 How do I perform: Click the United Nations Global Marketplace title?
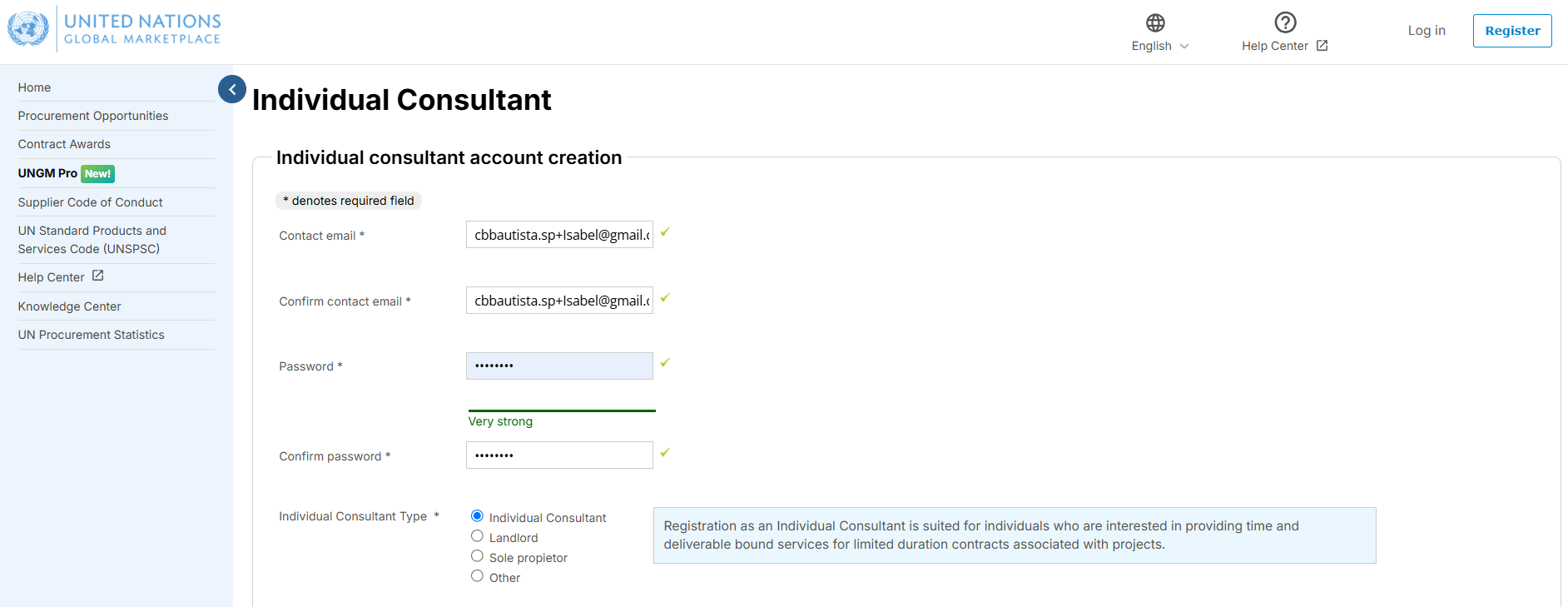tap(142, 28)
